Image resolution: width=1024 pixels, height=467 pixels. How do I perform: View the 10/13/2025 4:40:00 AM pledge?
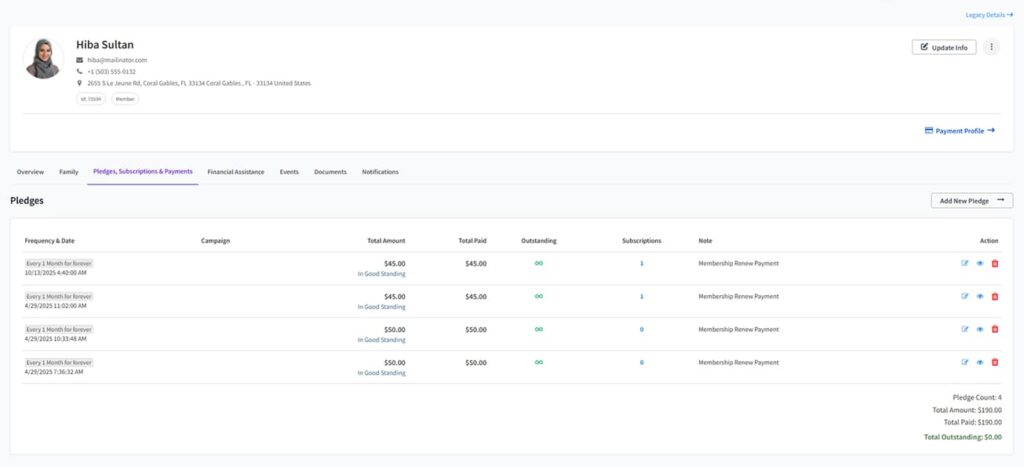pos(980,263)
